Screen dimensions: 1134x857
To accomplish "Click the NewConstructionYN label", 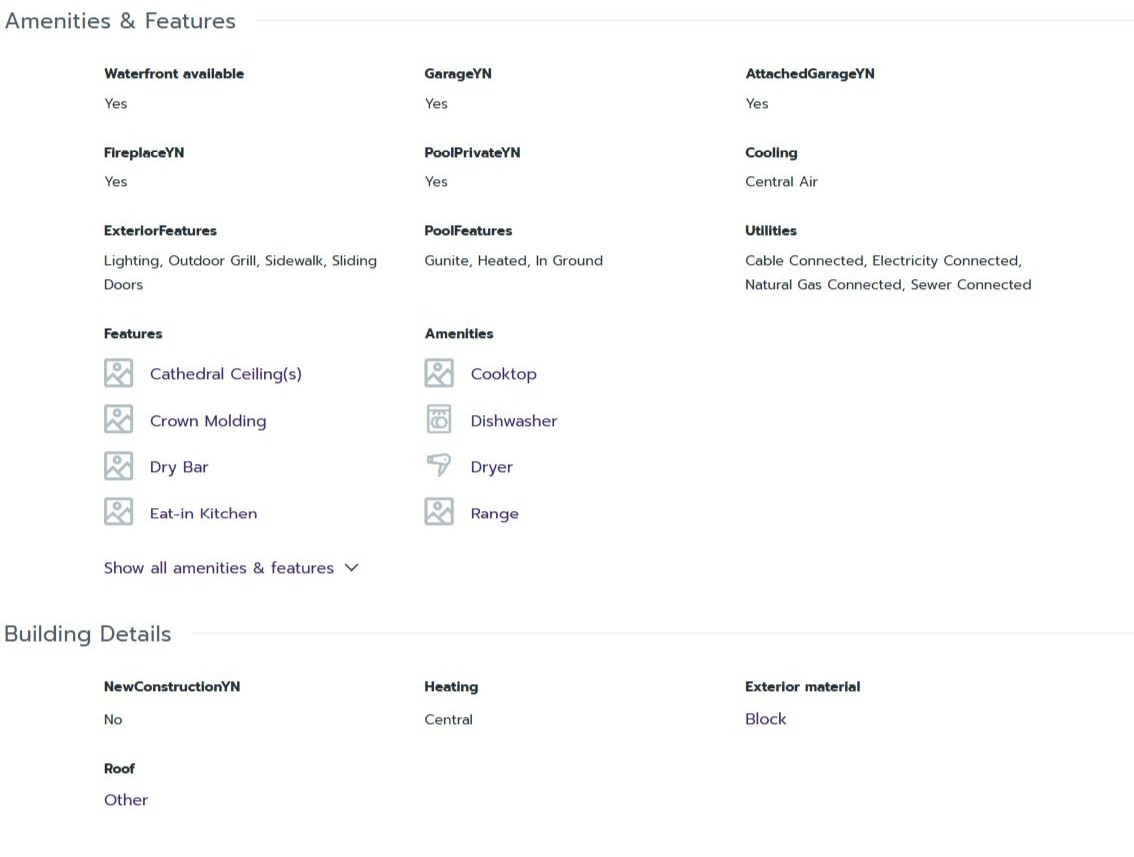I will [171, 687].
